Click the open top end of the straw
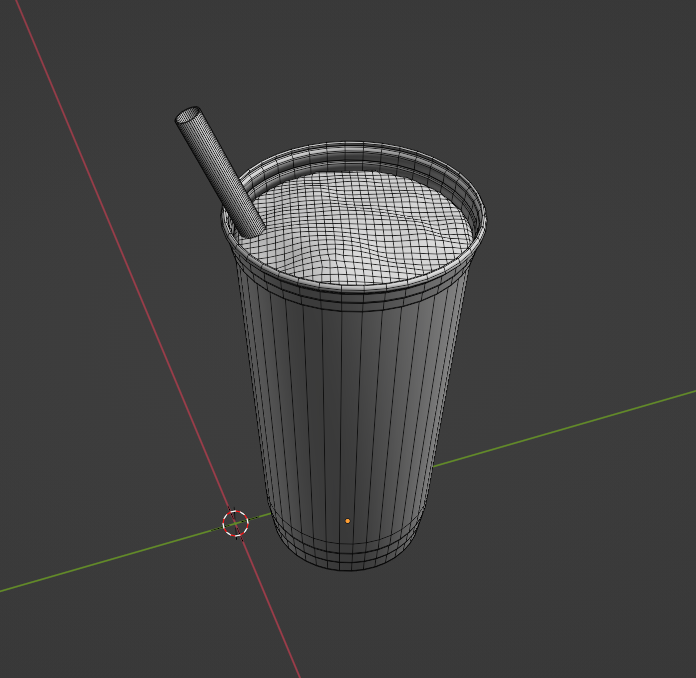Image resolution: width=696 pixels, height=678 pixels. tap(188, 116)
